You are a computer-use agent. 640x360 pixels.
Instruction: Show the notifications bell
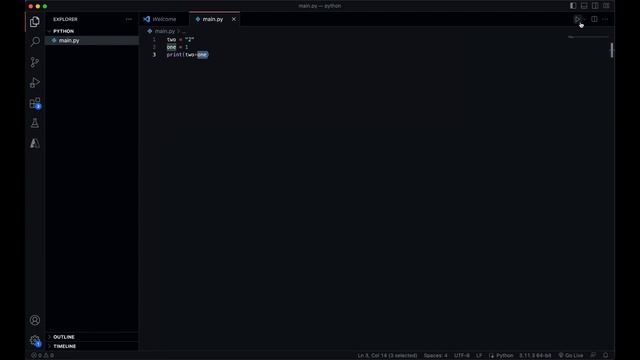[x=606, y=355]
